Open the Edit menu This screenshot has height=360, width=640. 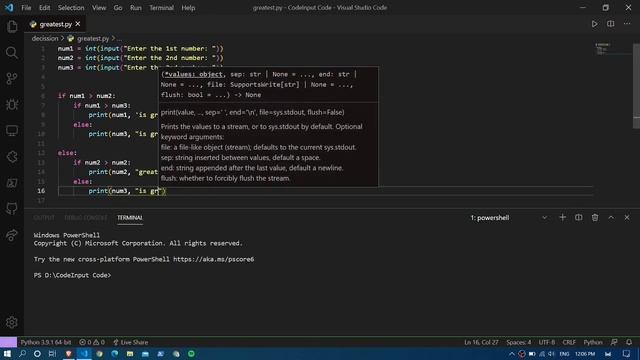tap(44, 8)
